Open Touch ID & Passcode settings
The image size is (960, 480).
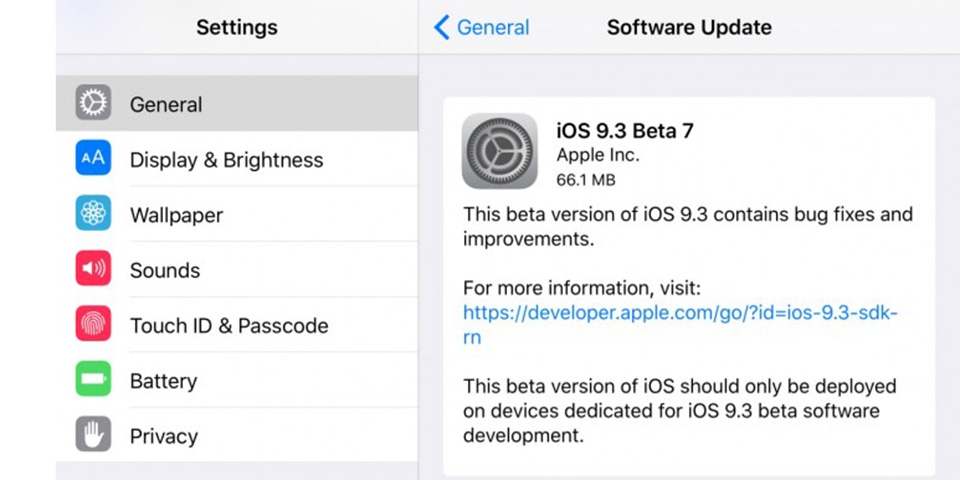(x=237, y=324)
